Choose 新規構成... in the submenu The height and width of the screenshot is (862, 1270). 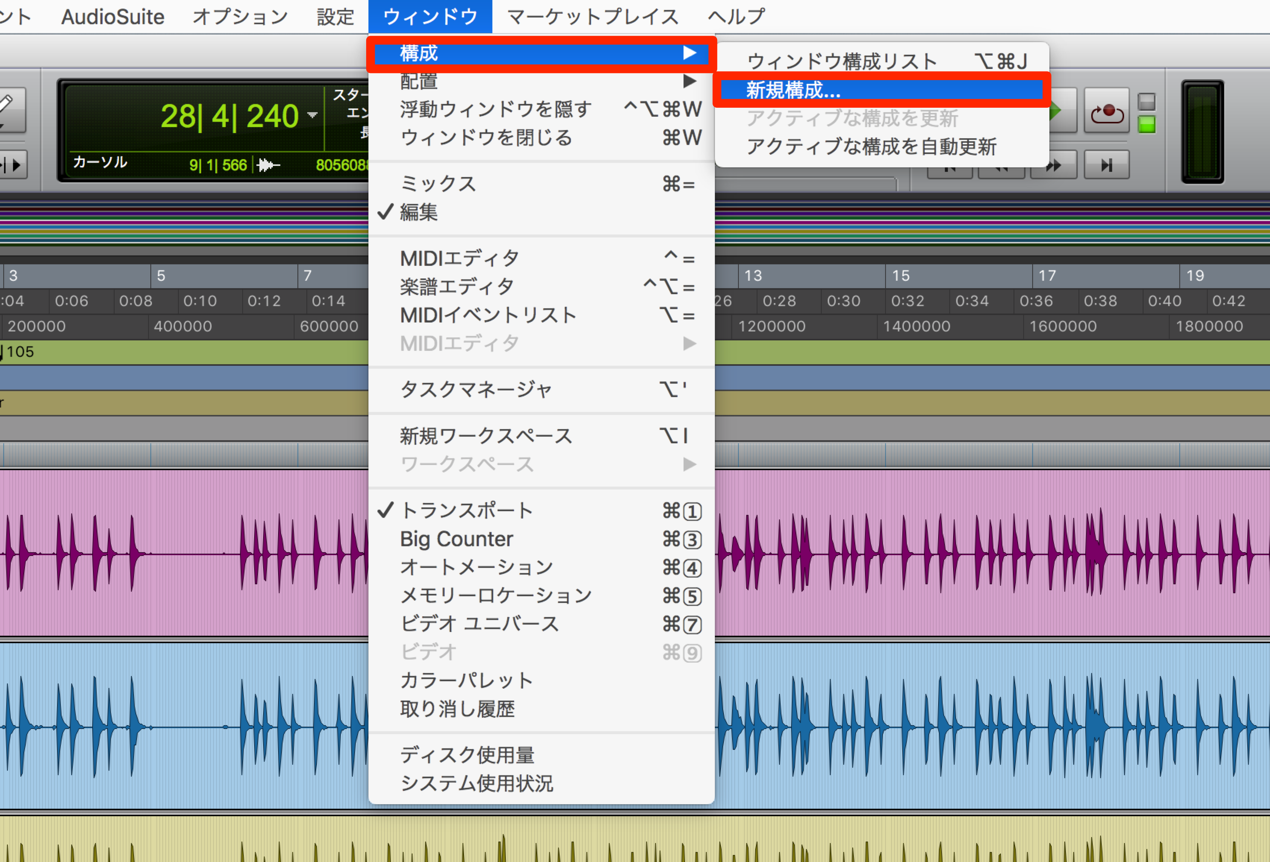(x=882, y=90)
